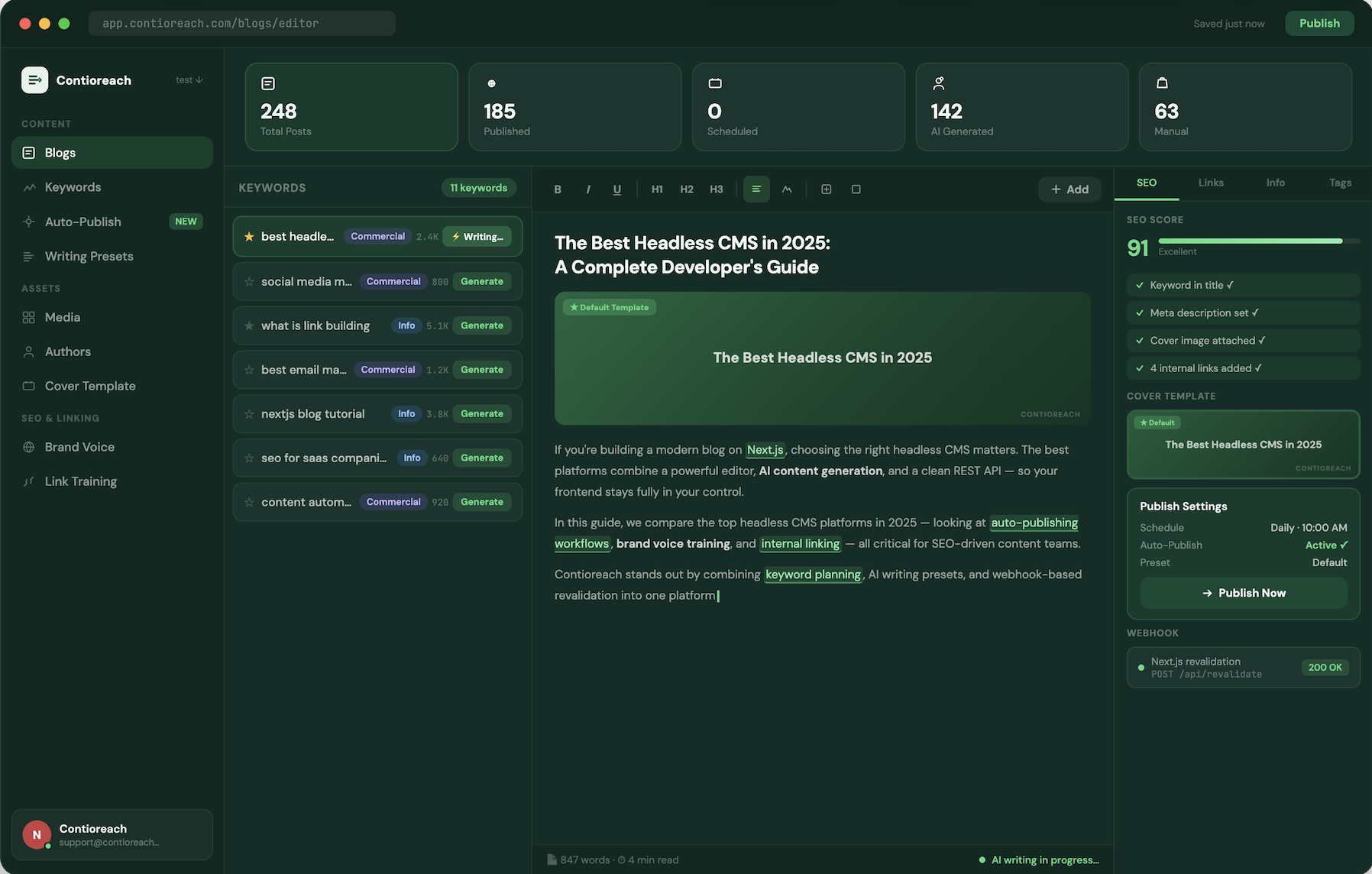Toggle star on nextjs blog tutorial

click(249, 414)
